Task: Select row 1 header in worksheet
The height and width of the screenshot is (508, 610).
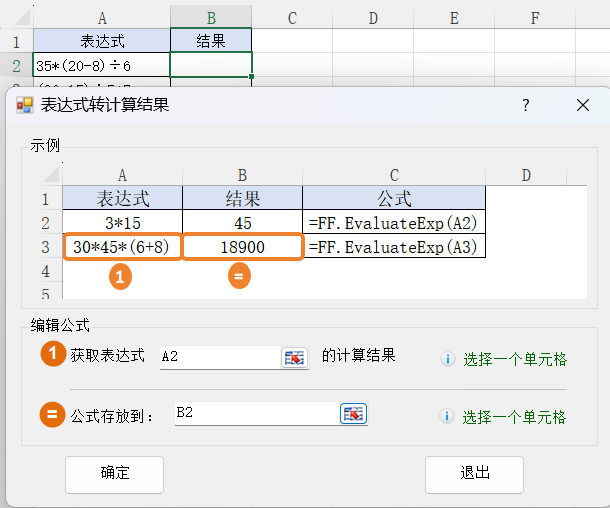Action: (x=16, y=41)
